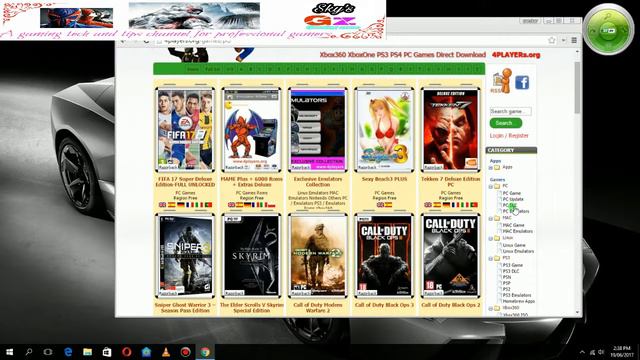The height and width of the screenshot is (360, 640).
Task: Open the Tekken 7 Deluxe Edition title link
Action: (450, 182)
